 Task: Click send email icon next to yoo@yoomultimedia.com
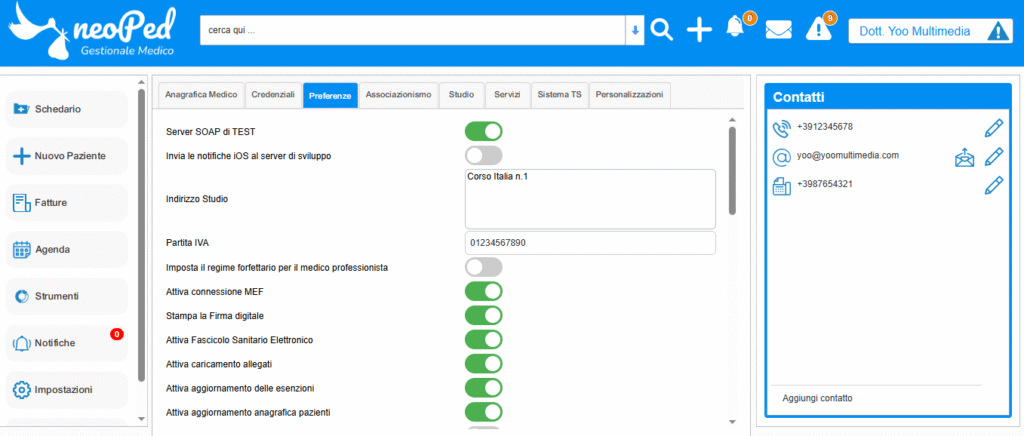click(964, 157)
